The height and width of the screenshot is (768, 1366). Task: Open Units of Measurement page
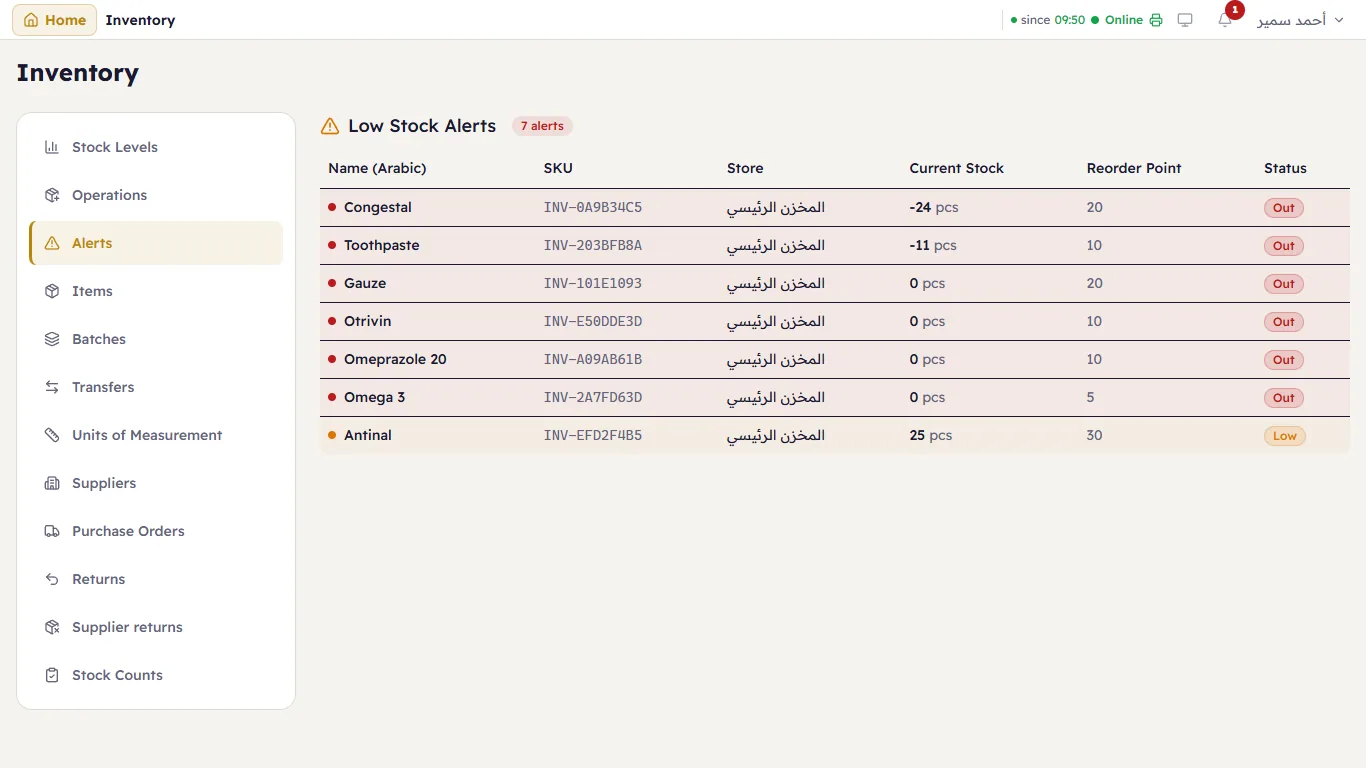[156, 435]
